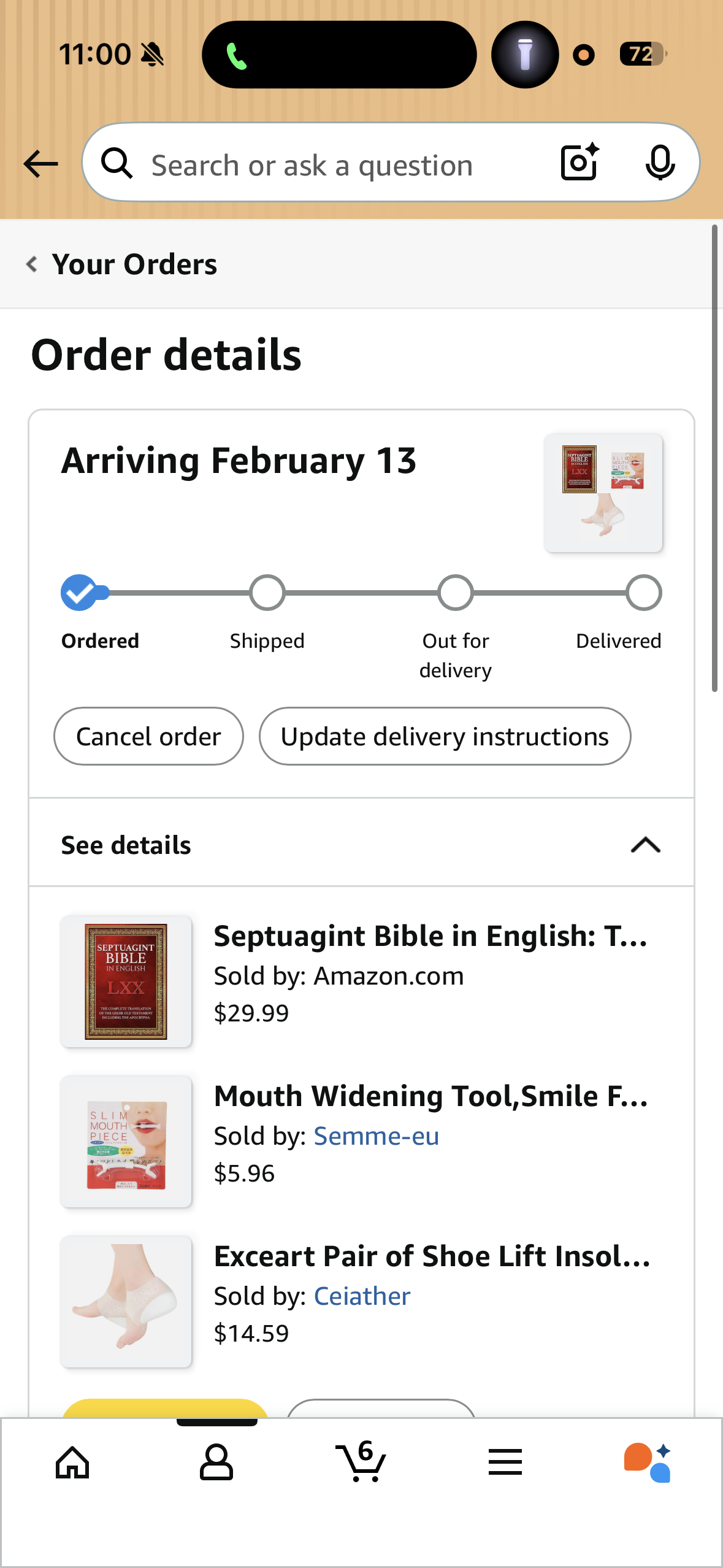
Task: Open the Semme-eu seller link
Action: [x=376, y=1136]
